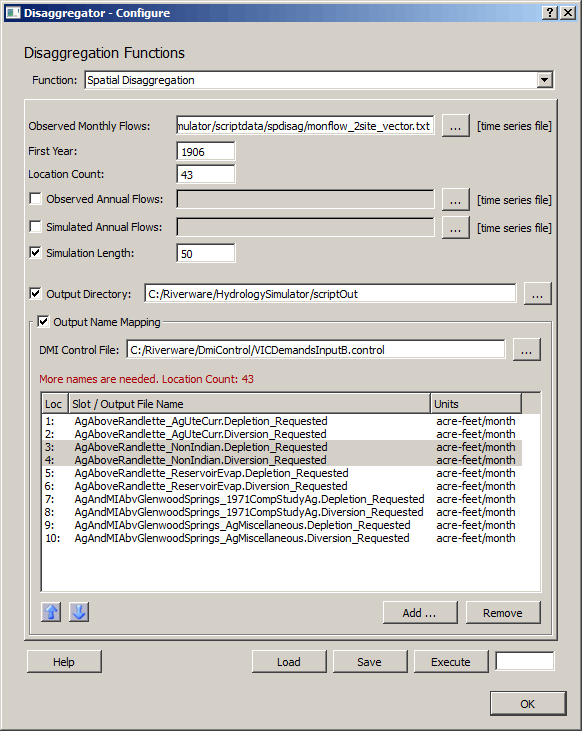Enable the Simulated Annual Flows checkbox
Image resolution: width=582 pixels, height=731 pixels.
[35, 227]
